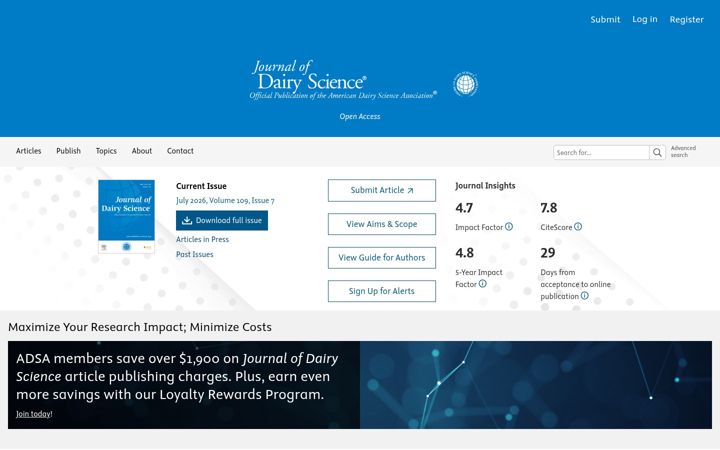
Task: Open July 2026, Volume 109, Issue 7
Action: (225, 201)
